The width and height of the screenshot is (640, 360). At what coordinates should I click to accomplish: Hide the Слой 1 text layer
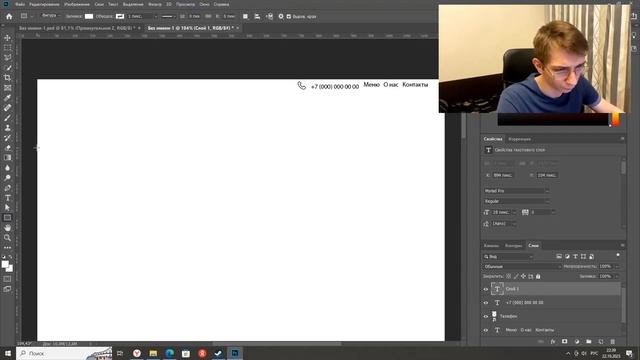click(486, 289)
